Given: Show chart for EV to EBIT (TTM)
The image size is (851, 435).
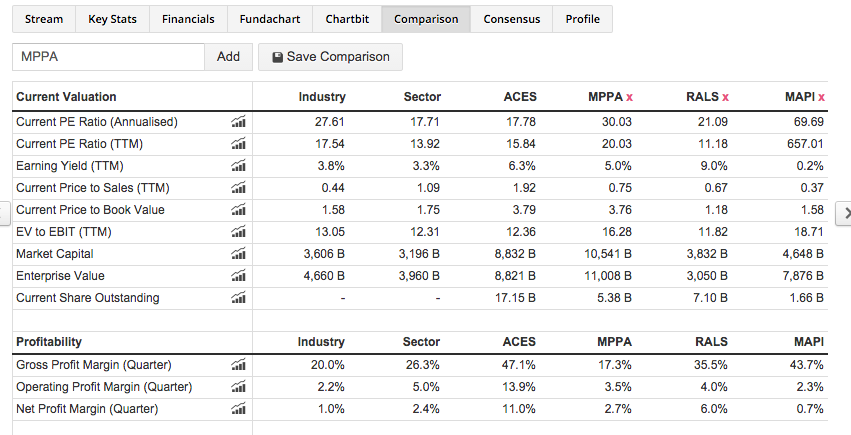Looking at the screenshot, I should (238, 232).
